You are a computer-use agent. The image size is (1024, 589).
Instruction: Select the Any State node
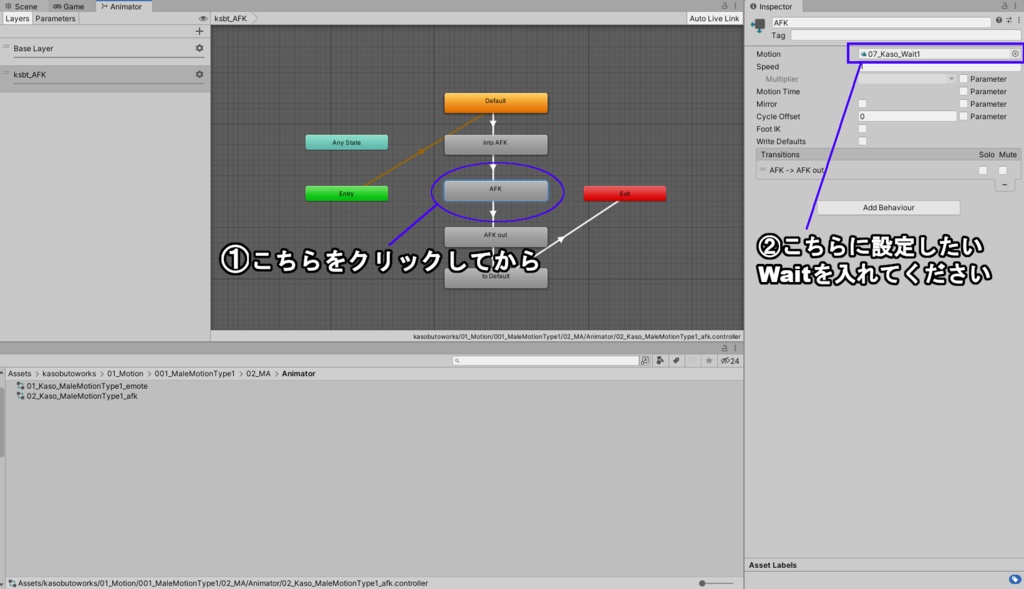[x=347, y=142]
